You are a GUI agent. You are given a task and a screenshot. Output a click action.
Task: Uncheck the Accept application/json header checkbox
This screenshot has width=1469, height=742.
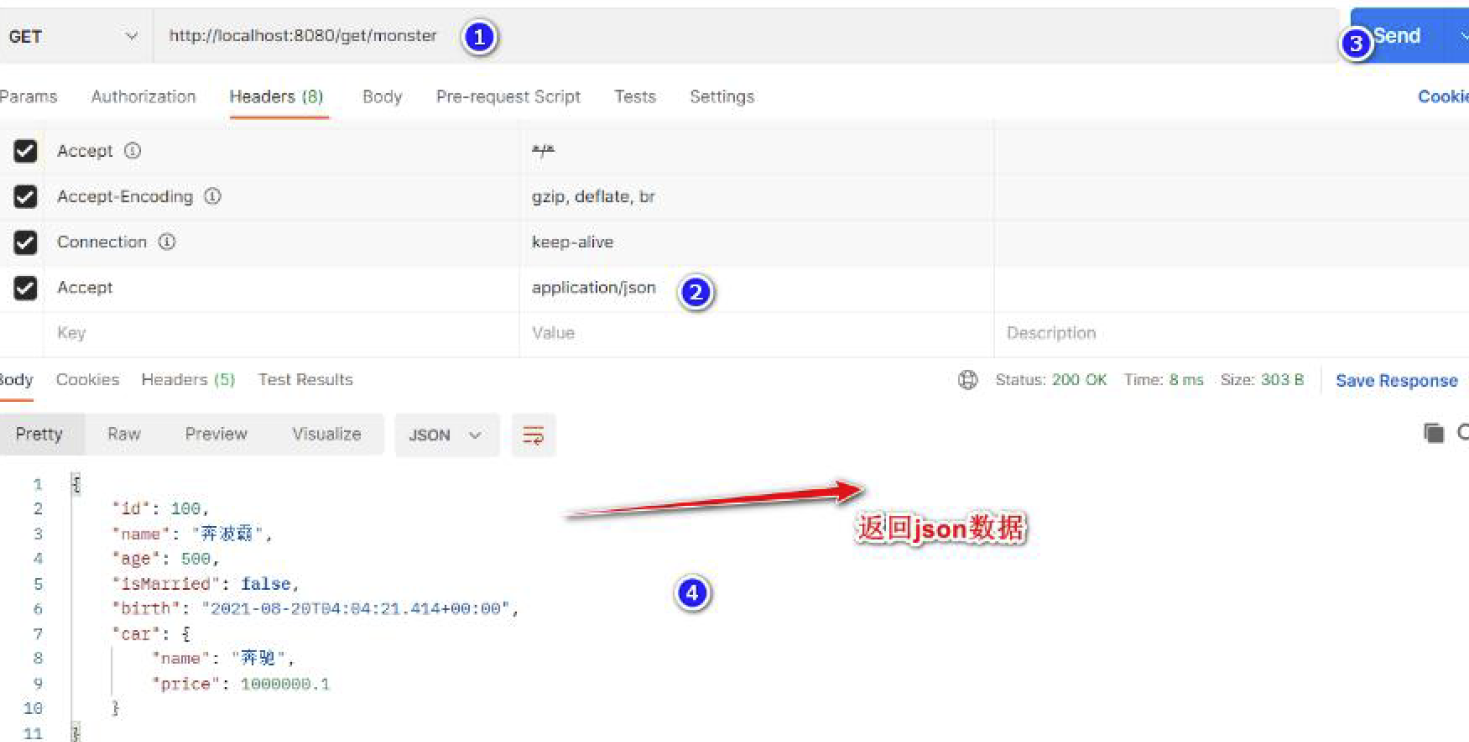[25, 288]
